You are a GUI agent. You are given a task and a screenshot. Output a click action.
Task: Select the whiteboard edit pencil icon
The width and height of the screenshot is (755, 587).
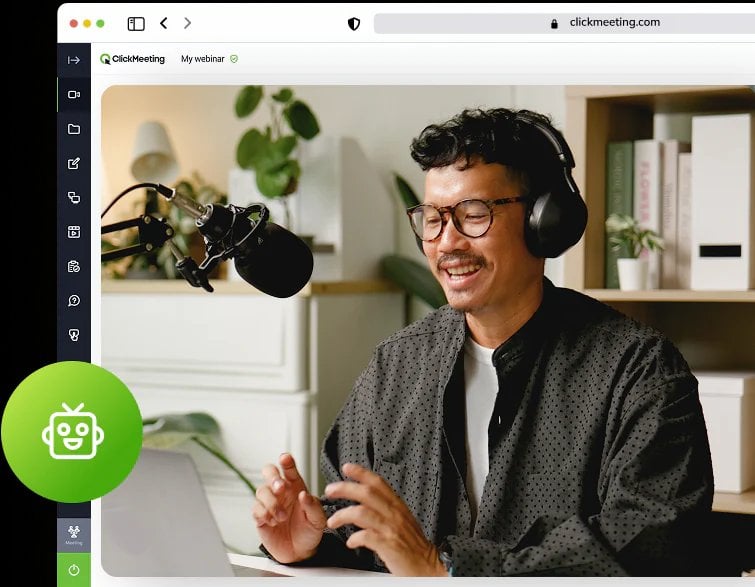tap(74, 163)
